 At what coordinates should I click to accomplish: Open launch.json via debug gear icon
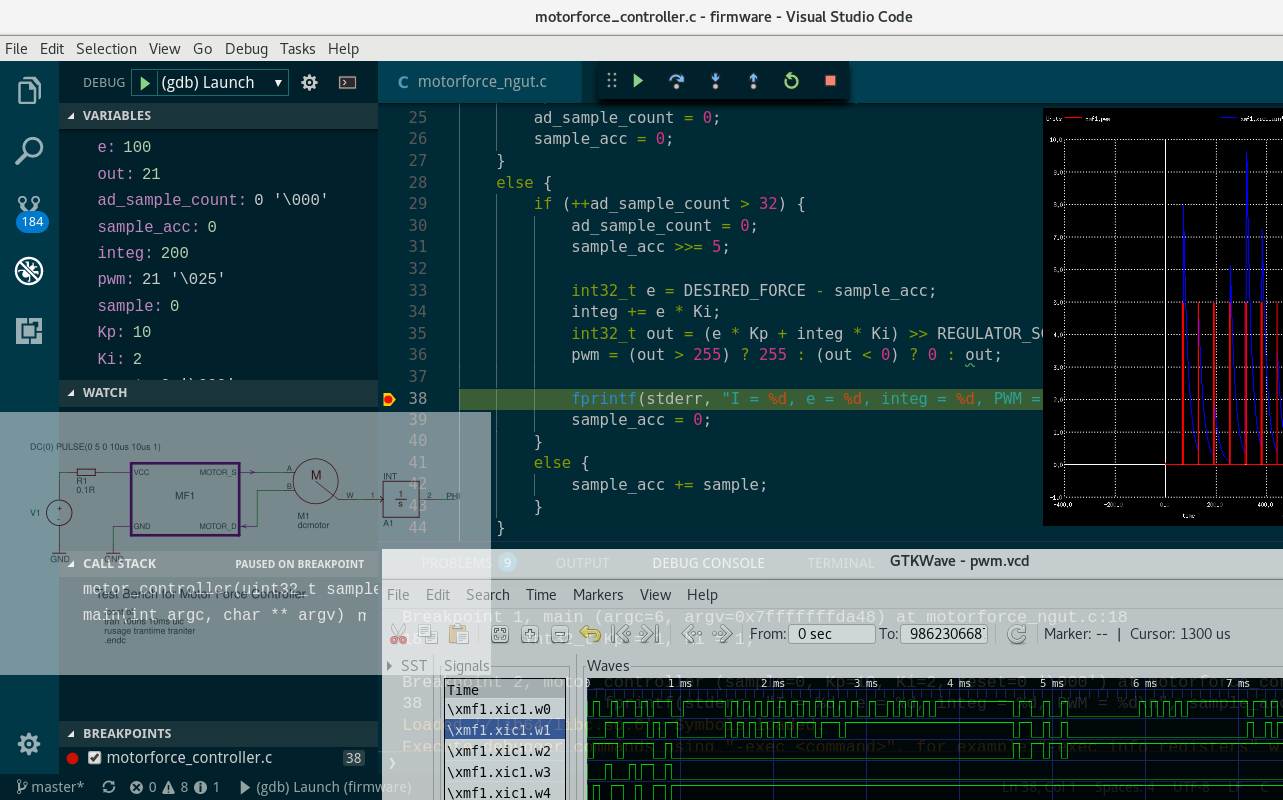pos(309,83)
